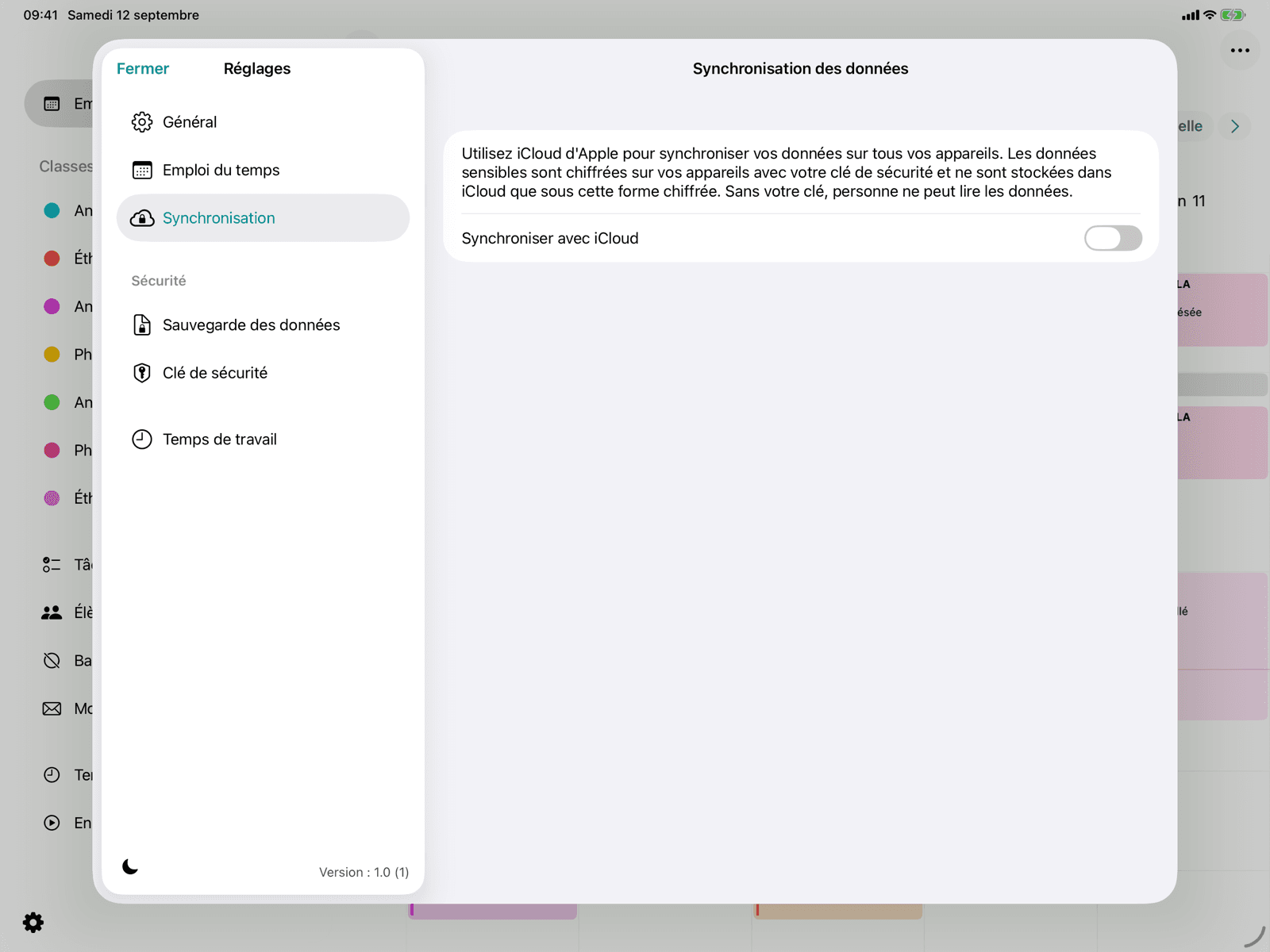The height and width of the screenshot is (952, 1270).
Task: Click the calendar icon in background sidebar
Action: (52, 104)
